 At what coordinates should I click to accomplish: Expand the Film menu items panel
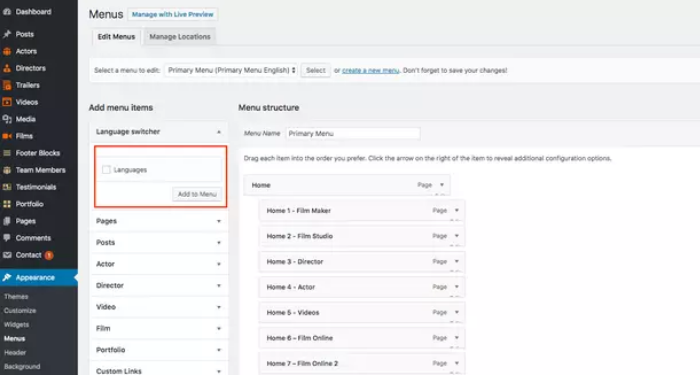tap(219, 329)
